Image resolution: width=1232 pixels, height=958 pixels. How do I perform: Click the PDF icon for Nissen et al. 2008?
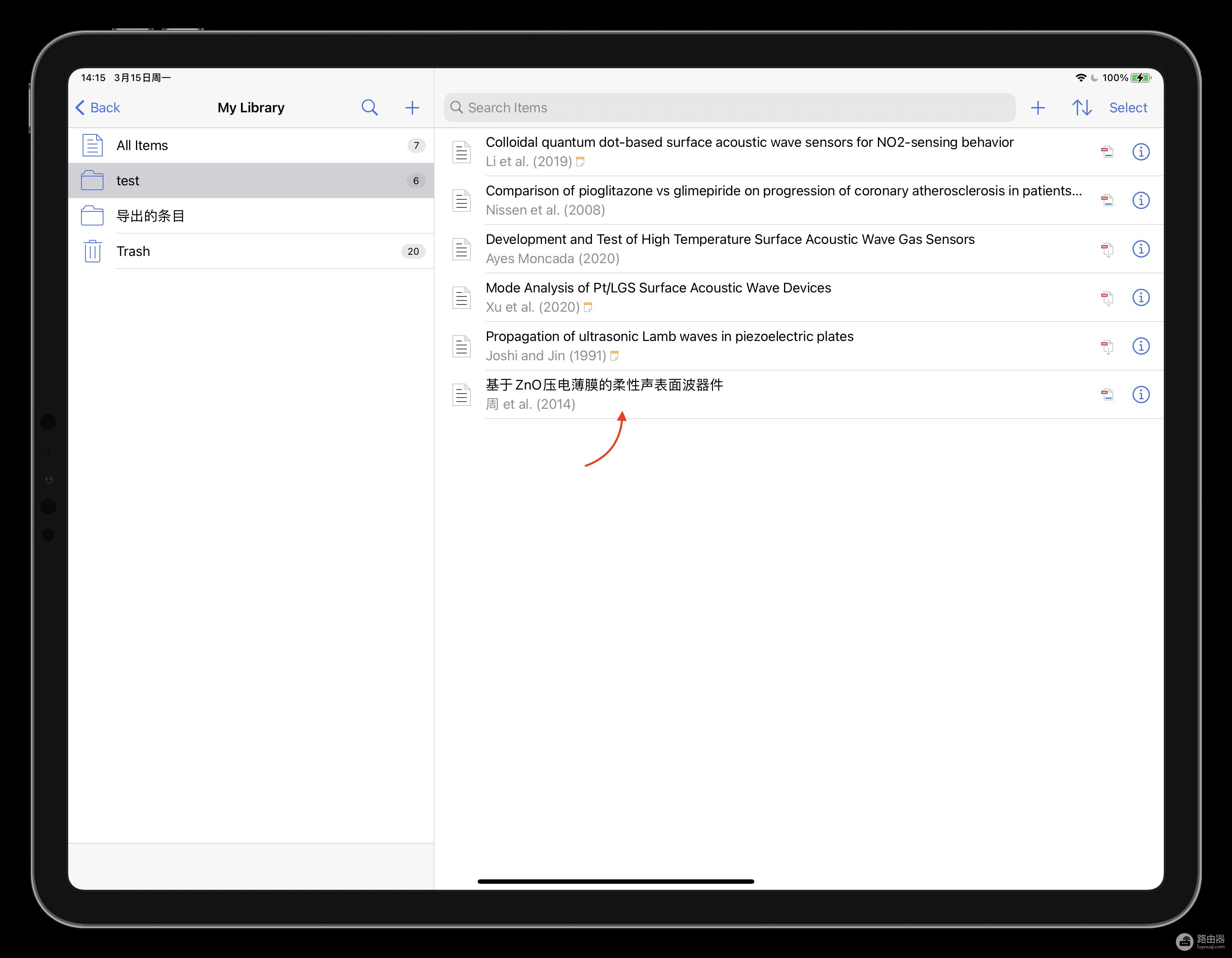tap(1106, 200)
